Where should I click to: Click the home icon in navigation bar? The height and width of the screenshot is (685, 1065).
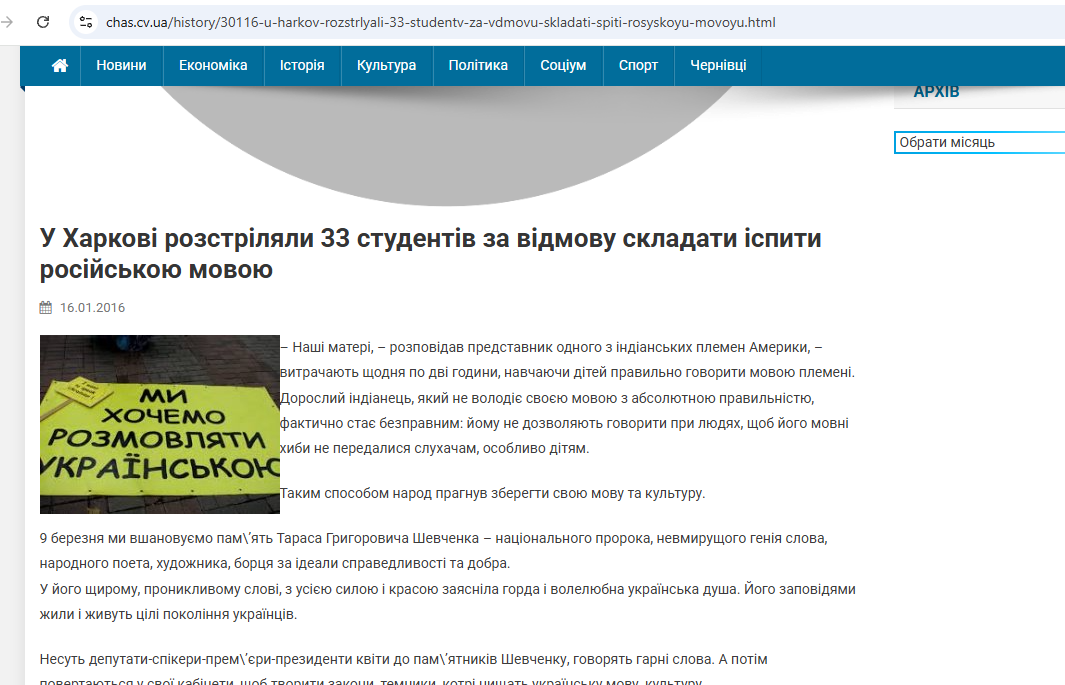[60, 65]
